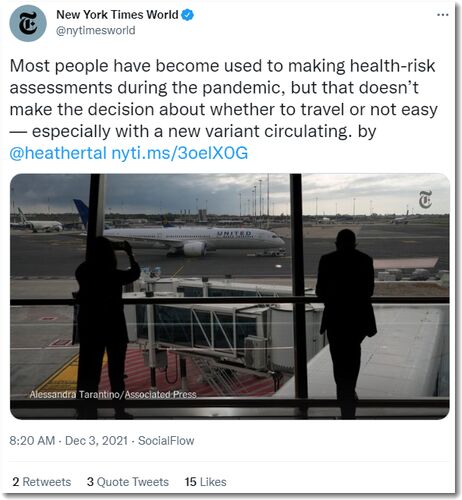Click the Alessandra Tarantino photo credit
Screen dimensions: 462x500
[x=113, y=395]
